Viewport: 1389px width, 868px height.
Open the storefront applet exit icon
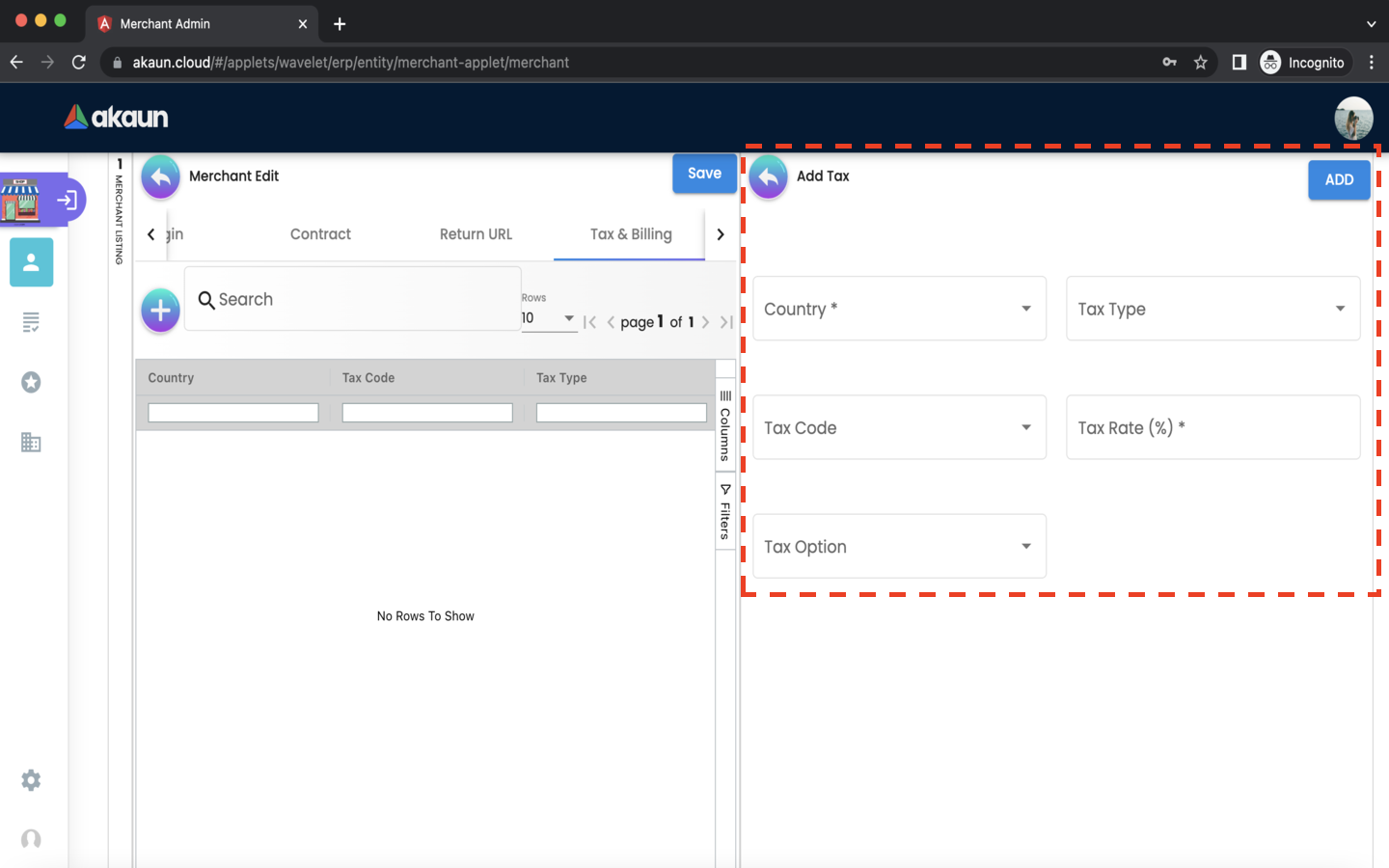click(67, 201)
